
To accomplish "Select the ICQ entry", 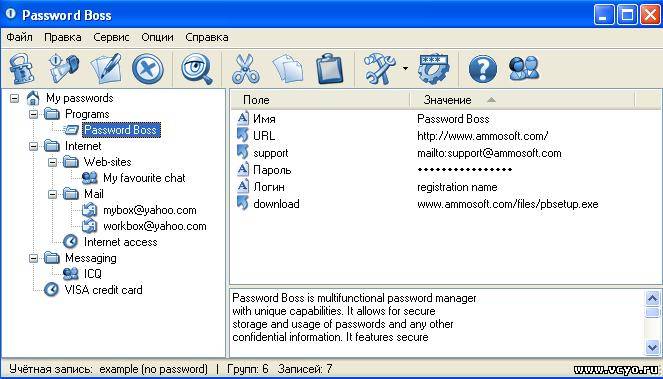I will [93, 274].
